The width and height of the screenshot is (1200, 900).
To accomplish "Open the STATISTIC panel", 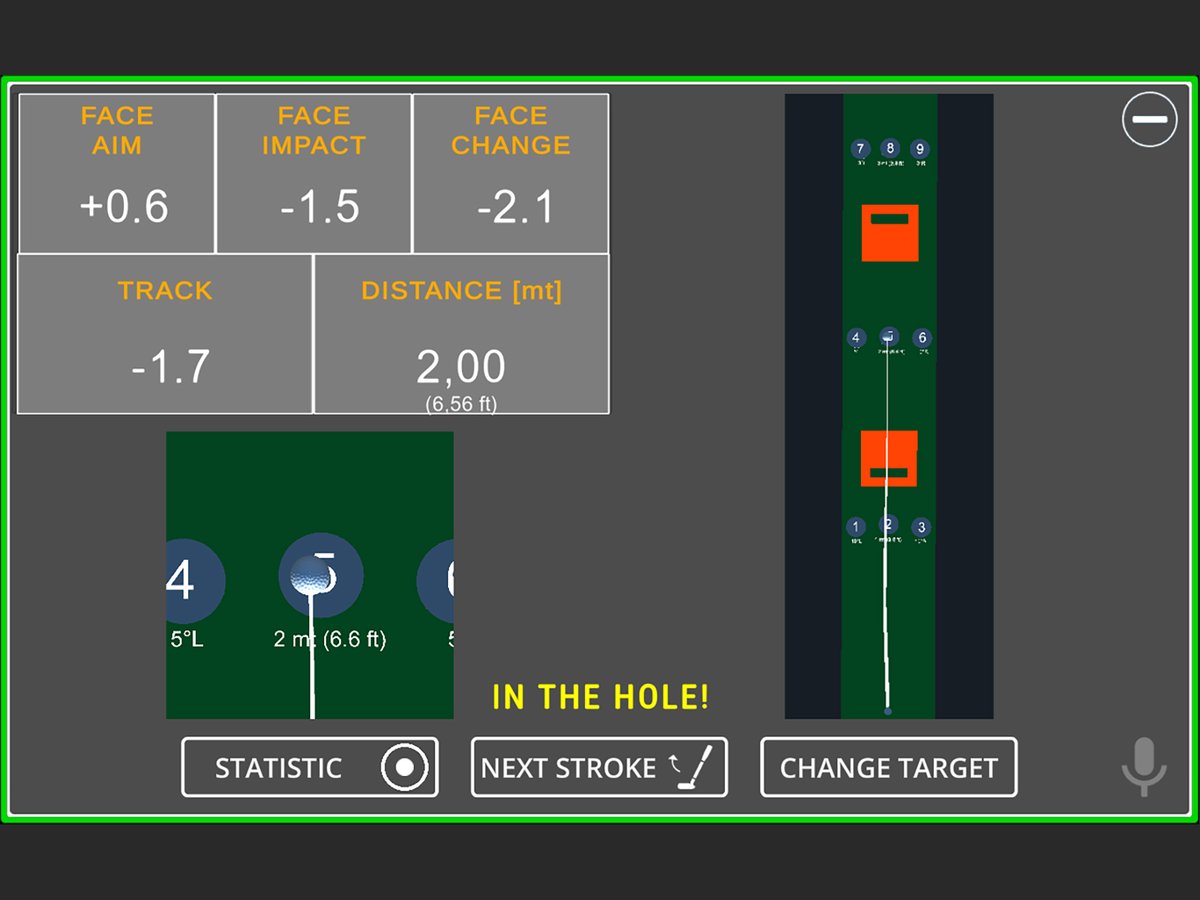I will [310, 767].
